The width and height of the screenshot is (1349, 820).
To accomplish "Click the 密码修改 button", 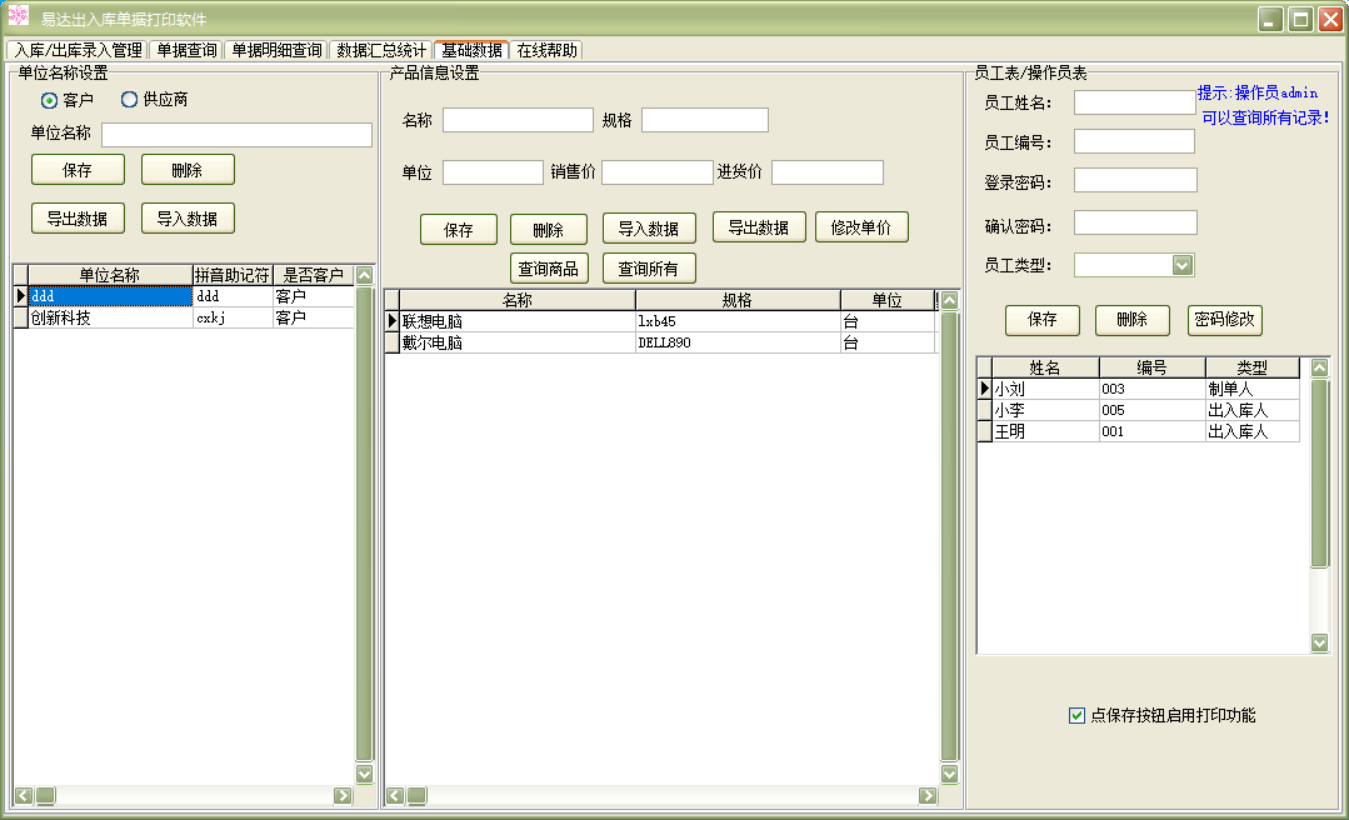I will click(1226, 320).
